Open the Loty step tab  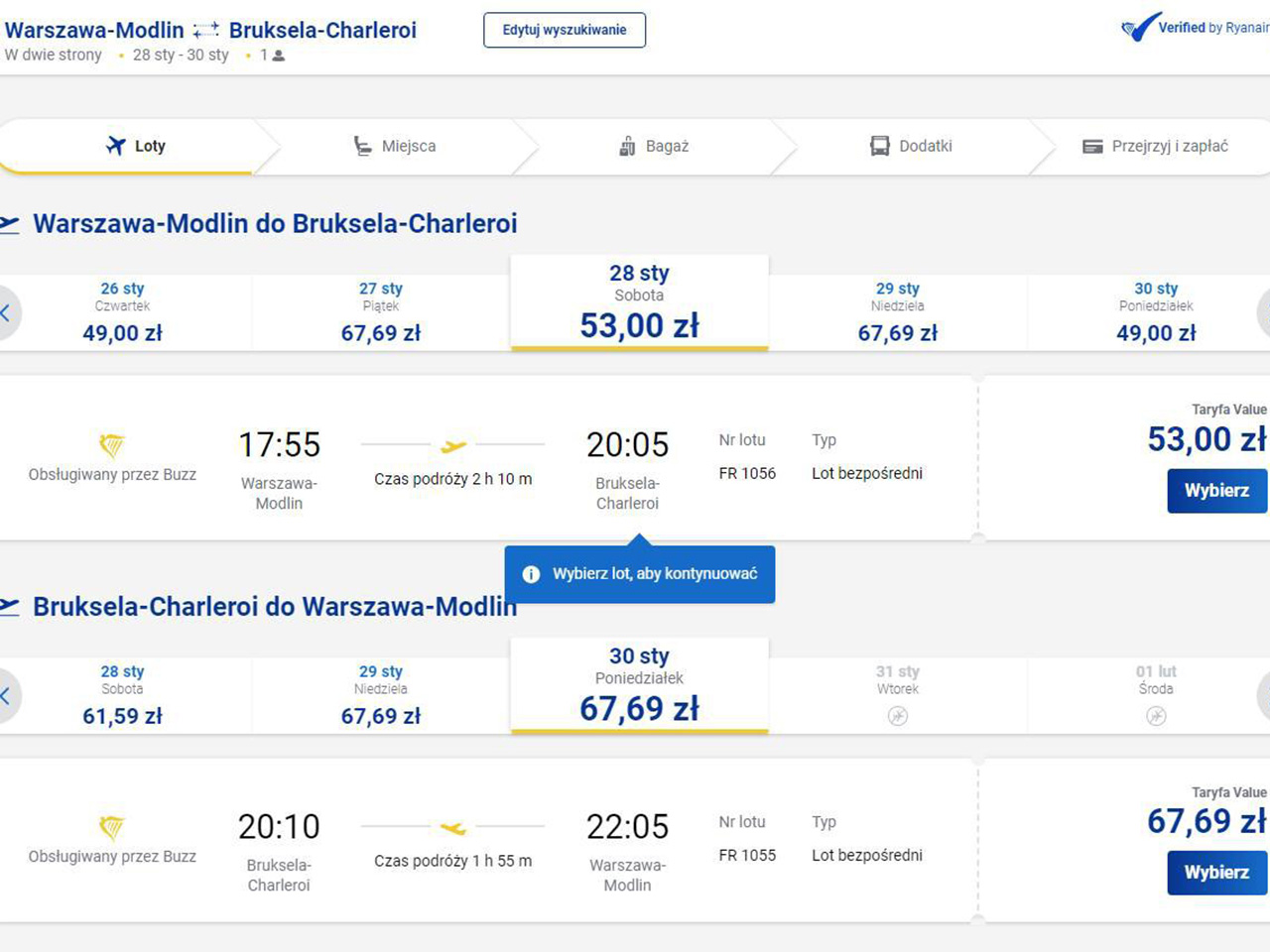[x=136, y=147]
